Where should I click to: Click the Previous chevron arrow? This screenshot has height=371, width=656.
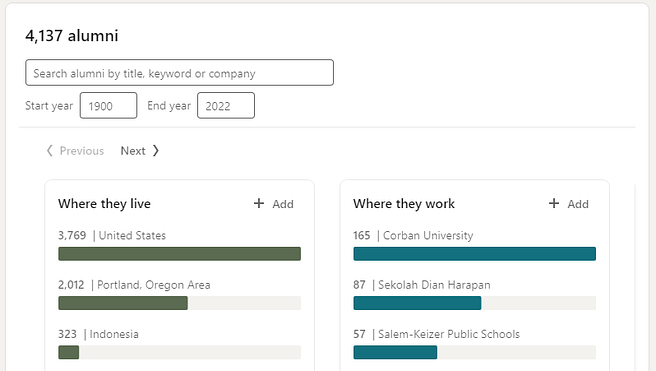49,151
